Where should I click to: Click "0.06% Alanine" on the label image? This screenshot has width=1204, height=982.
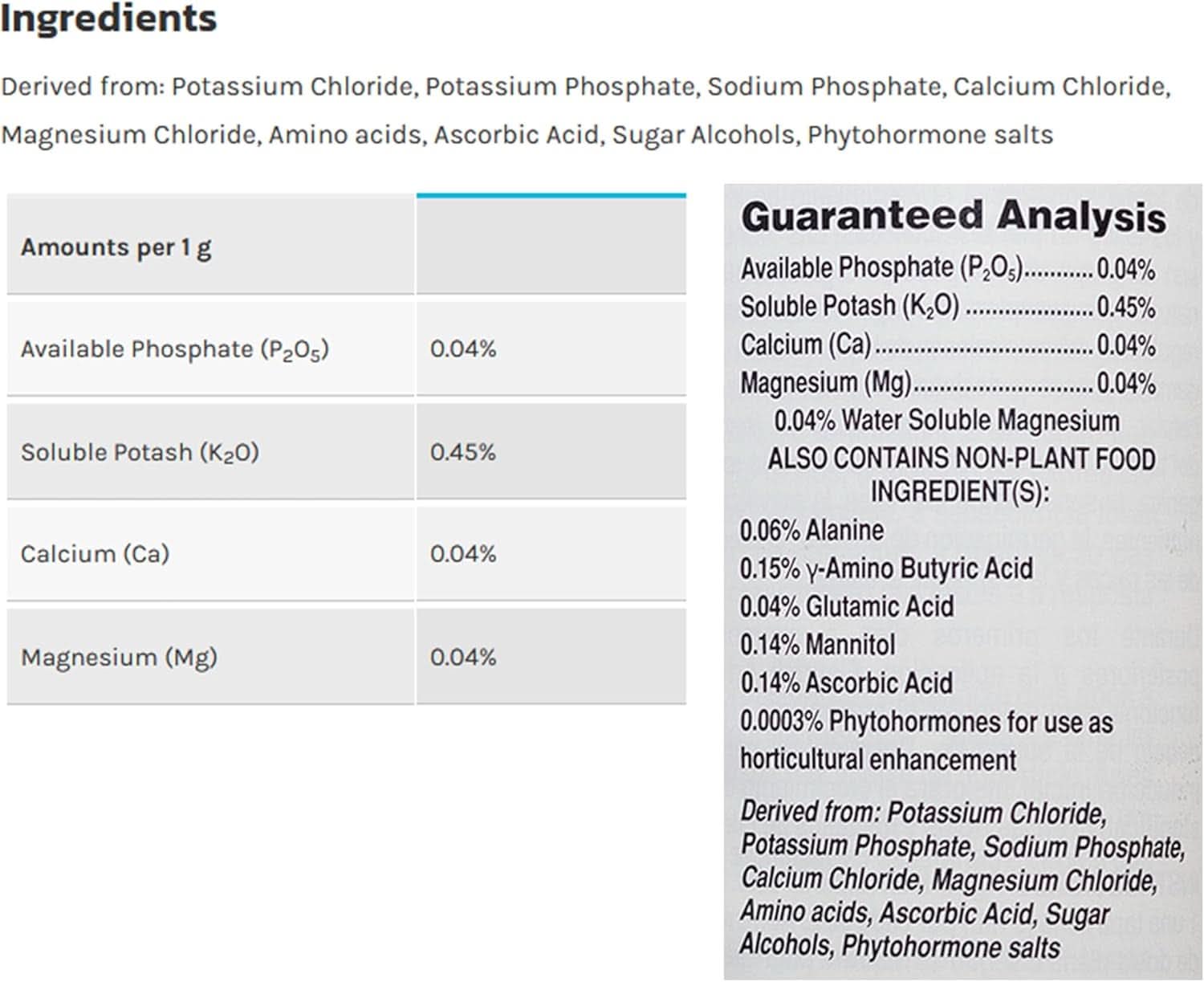(811, 531)
